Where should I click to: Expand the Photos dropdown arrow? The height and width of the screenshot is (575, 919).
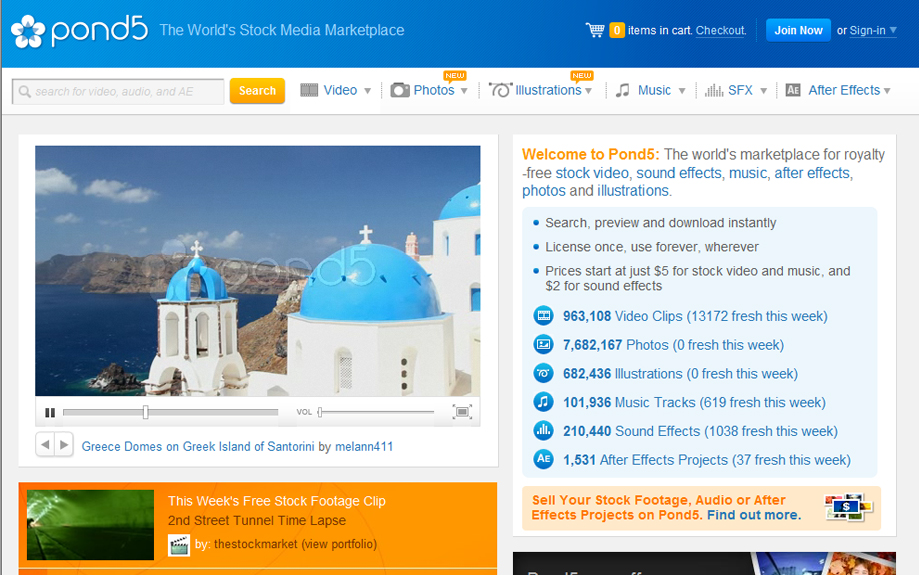coord(464,91)
